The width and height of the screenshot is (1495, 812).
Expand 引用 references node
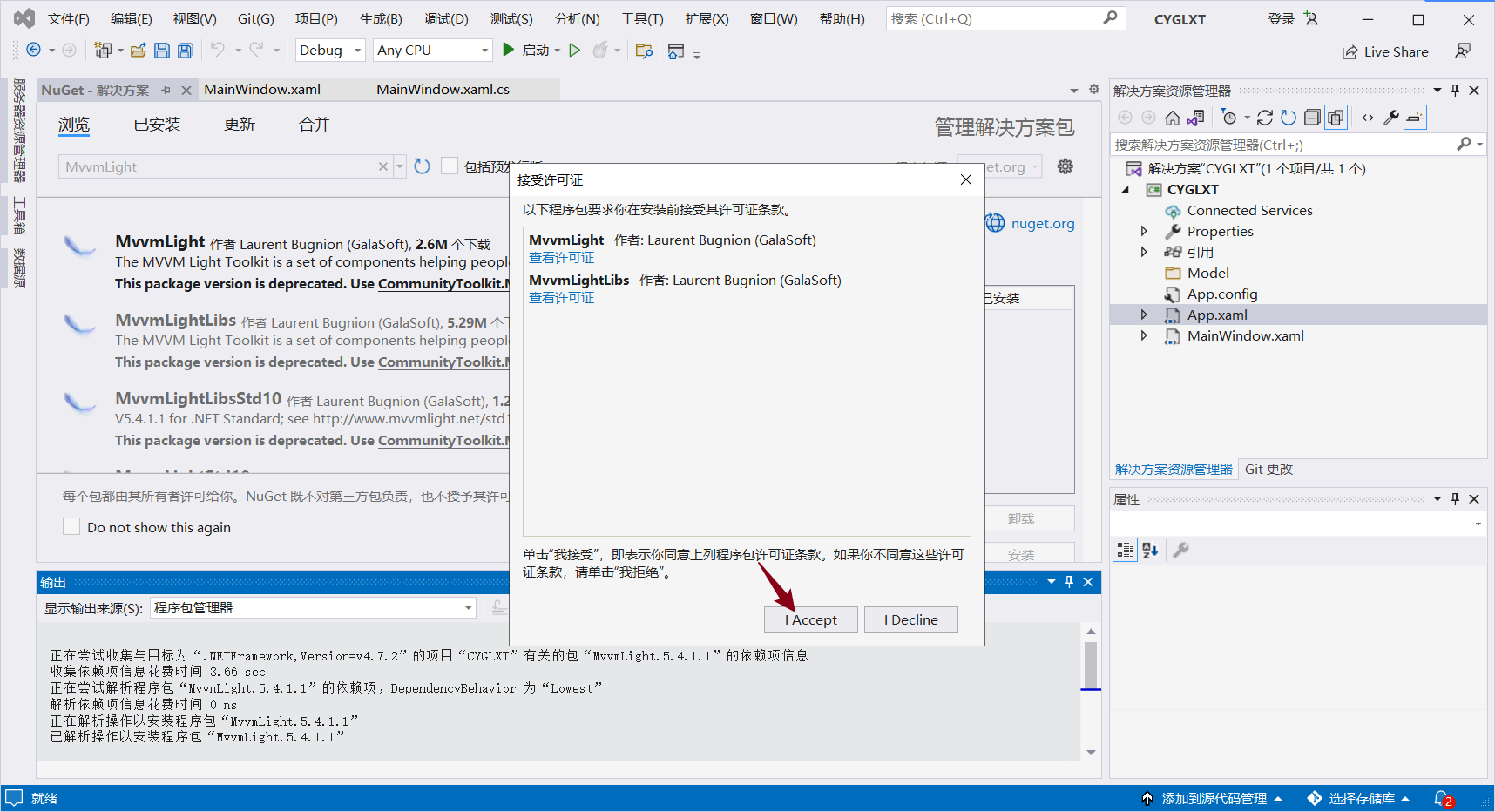pos(1144,252)
